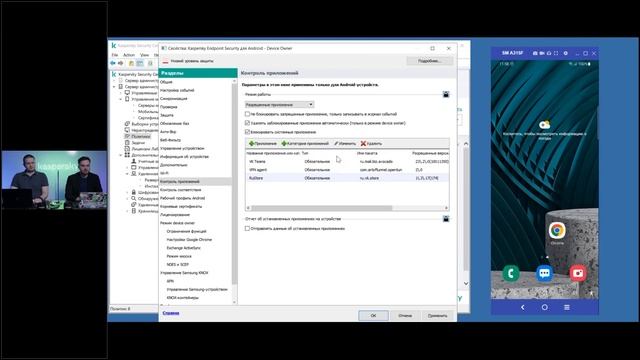Click fullscreen icon in SM A315F mirror toolbar
This screenshot has width=640, height=360.
pos(556,53)
